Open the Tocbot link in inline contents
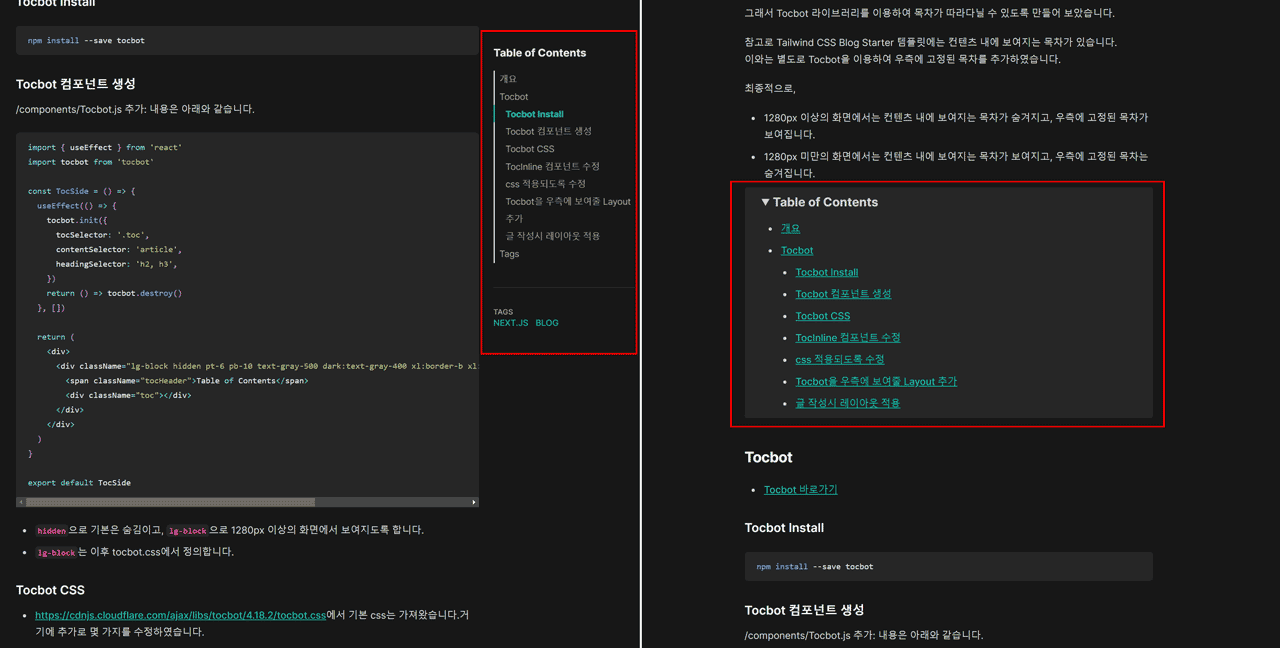This screenshot has height=648, width=1280. click(797, 250)
